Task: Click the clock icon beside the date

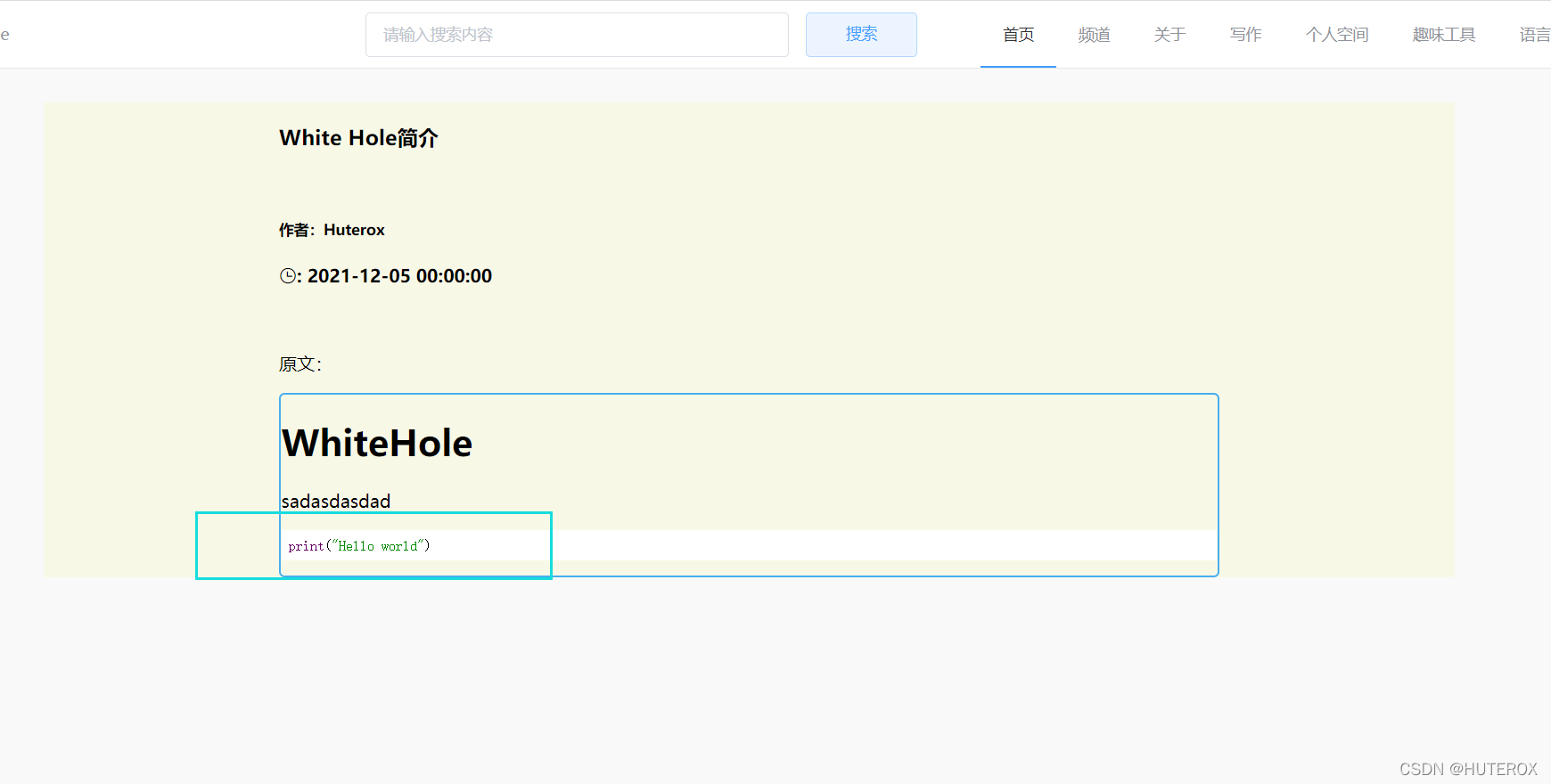Action: coord(287,276)
